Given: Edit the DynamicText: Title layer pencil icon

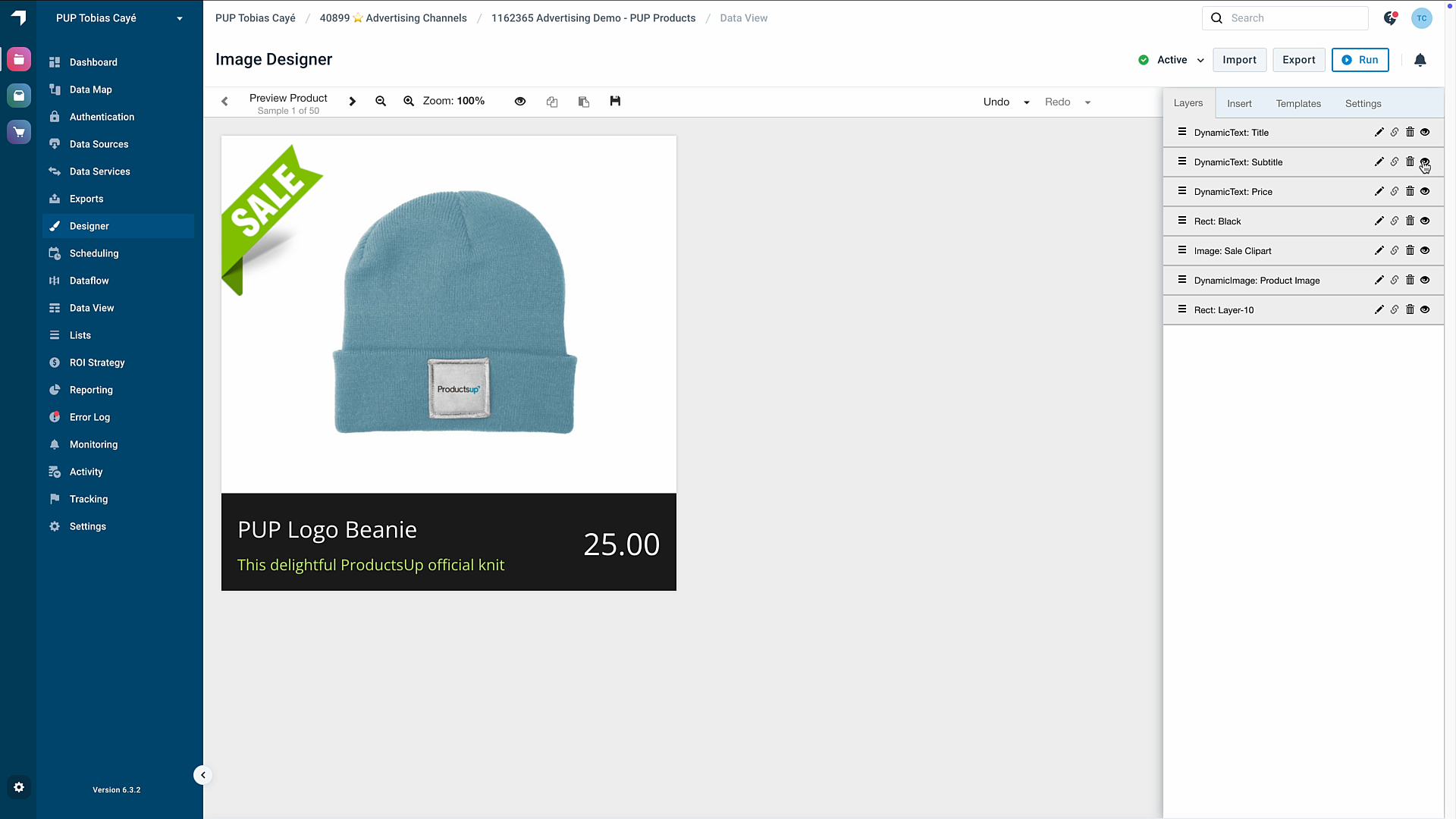Looking at the screenshot, I should [1379, 132].
